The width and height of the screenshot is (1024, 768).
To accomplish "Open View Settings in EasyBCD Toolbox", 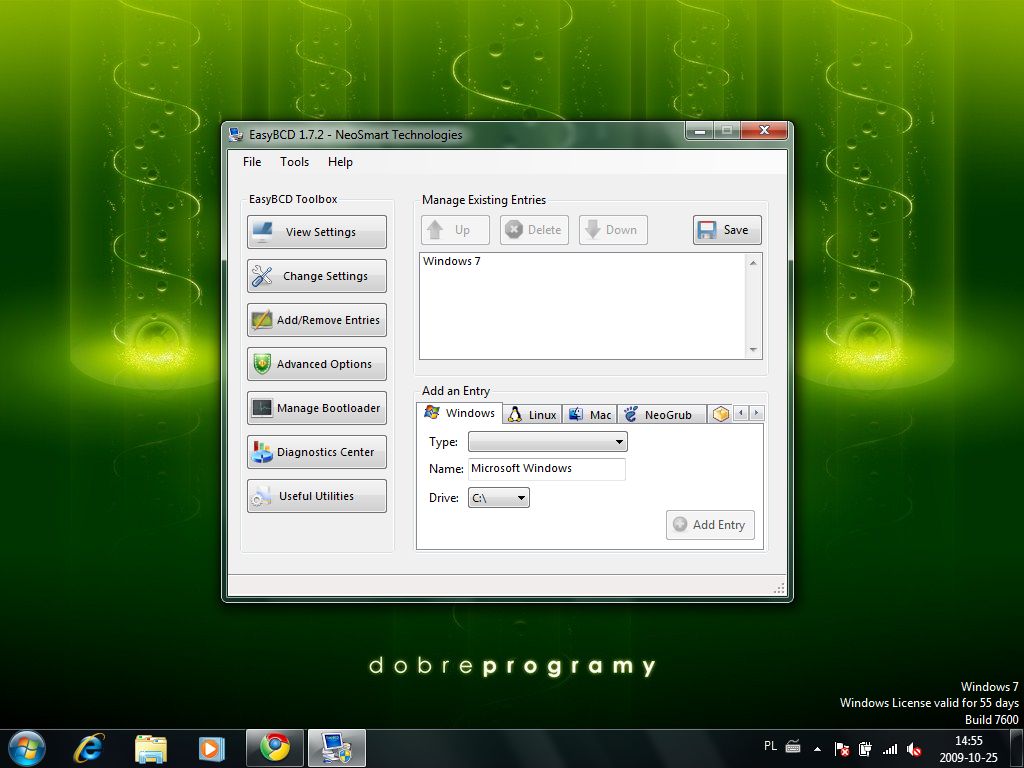I will (317, 232).
